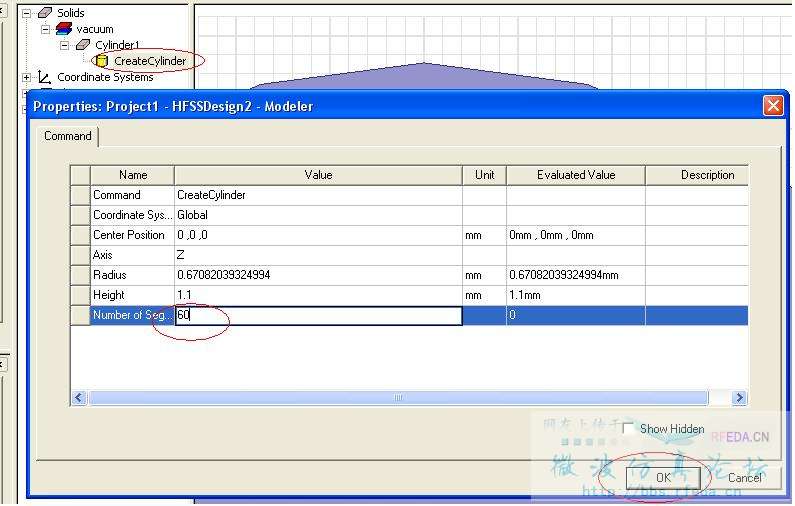Click the left arrow of horizontal scrollbar
The height and width of the screenshot is (506, 795).
tap(79, 398)
